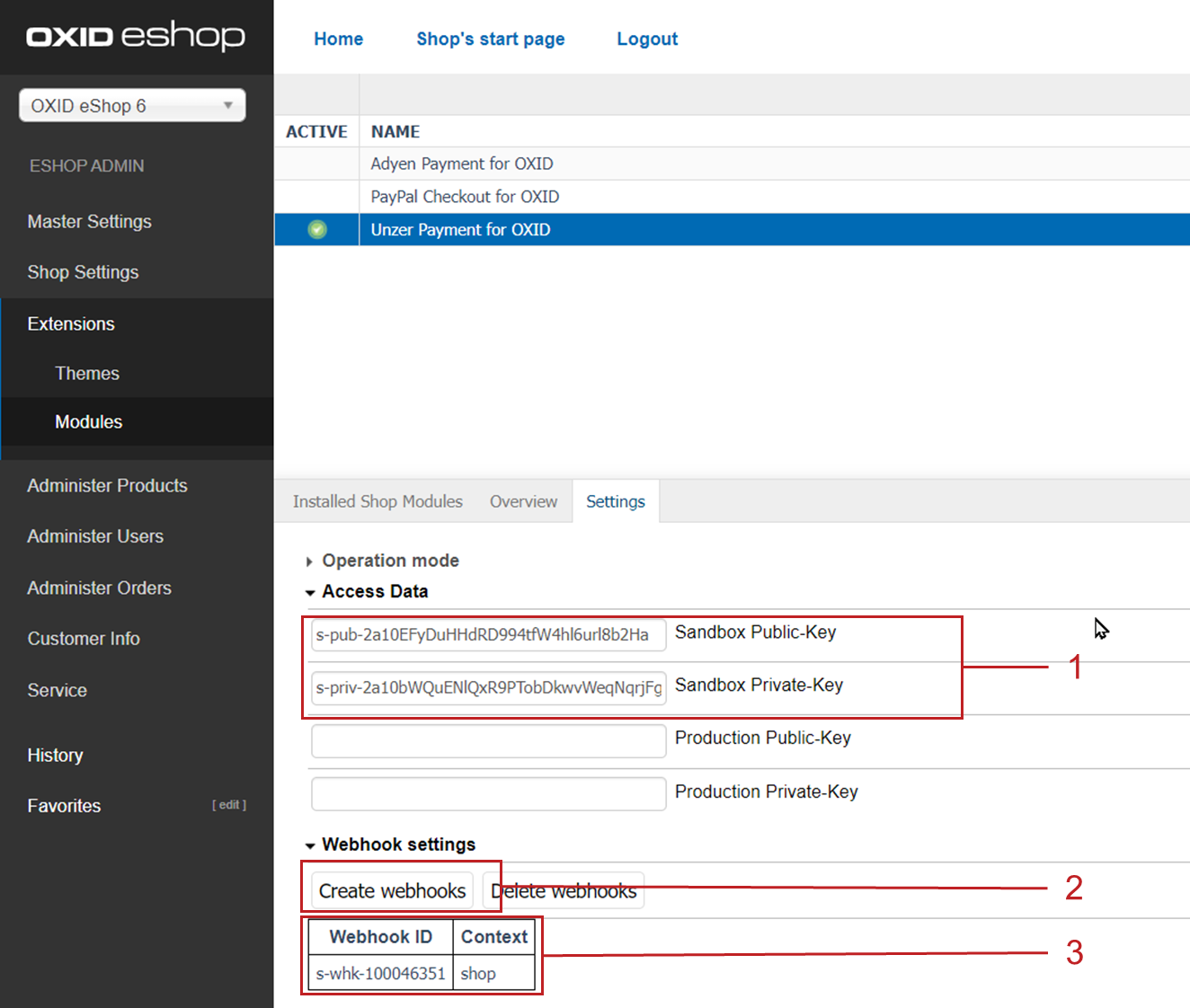Click the Sandbox Private-Key input field
Screen dimensions: 1190x1008
(489, 687)
